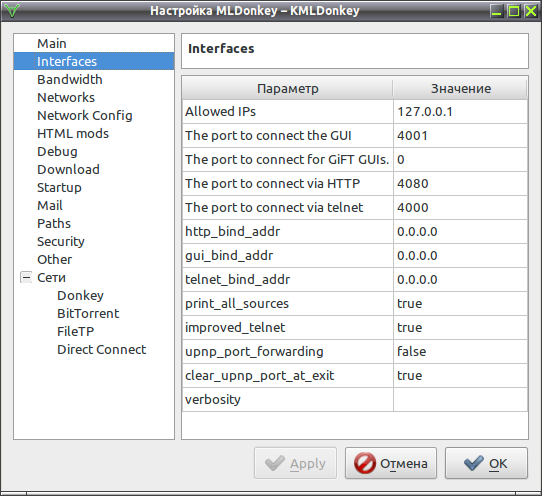Open FileTP network settings
Image resolution: width=542 pixels, height=496 pixels.
pyautogui.click(x=76, y=331)
